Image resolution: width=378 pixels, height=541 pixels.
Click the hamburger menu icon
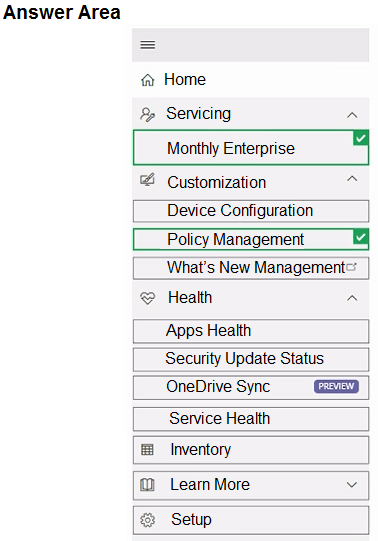(x=148, y=45)
